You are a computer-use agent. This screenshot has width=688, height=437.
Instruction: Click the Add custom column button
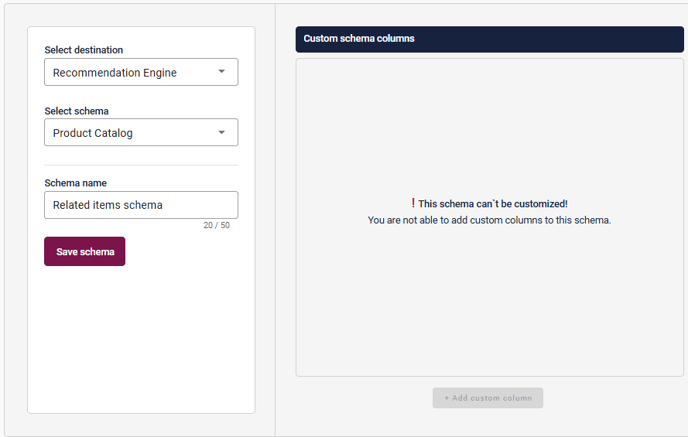click(x=488, y=398)
